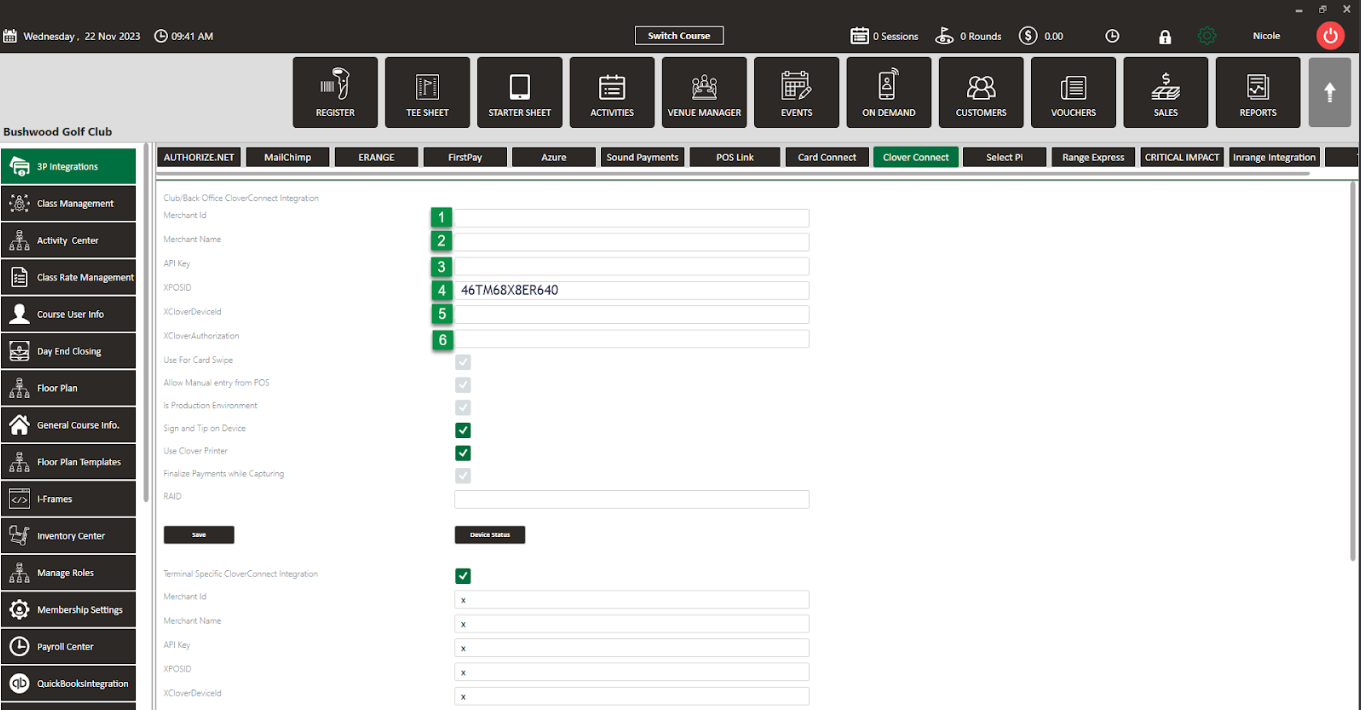Open Inventory Center in sidebar
The height and width of the screenshot is (710, 1361).
click(68, 536)
